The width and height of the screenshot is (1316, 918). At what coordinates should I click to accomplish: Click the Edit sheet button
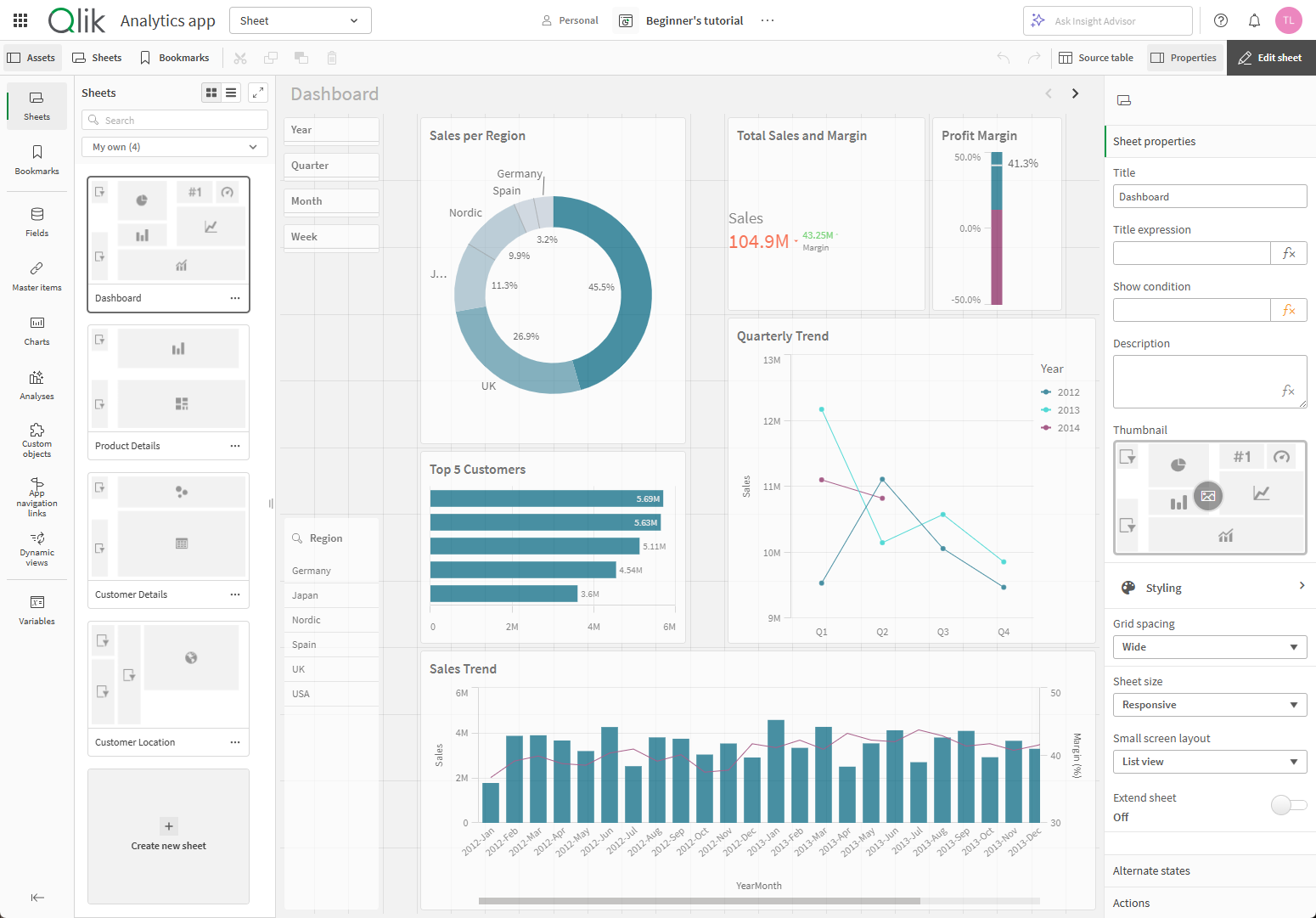pos(1270,58)
